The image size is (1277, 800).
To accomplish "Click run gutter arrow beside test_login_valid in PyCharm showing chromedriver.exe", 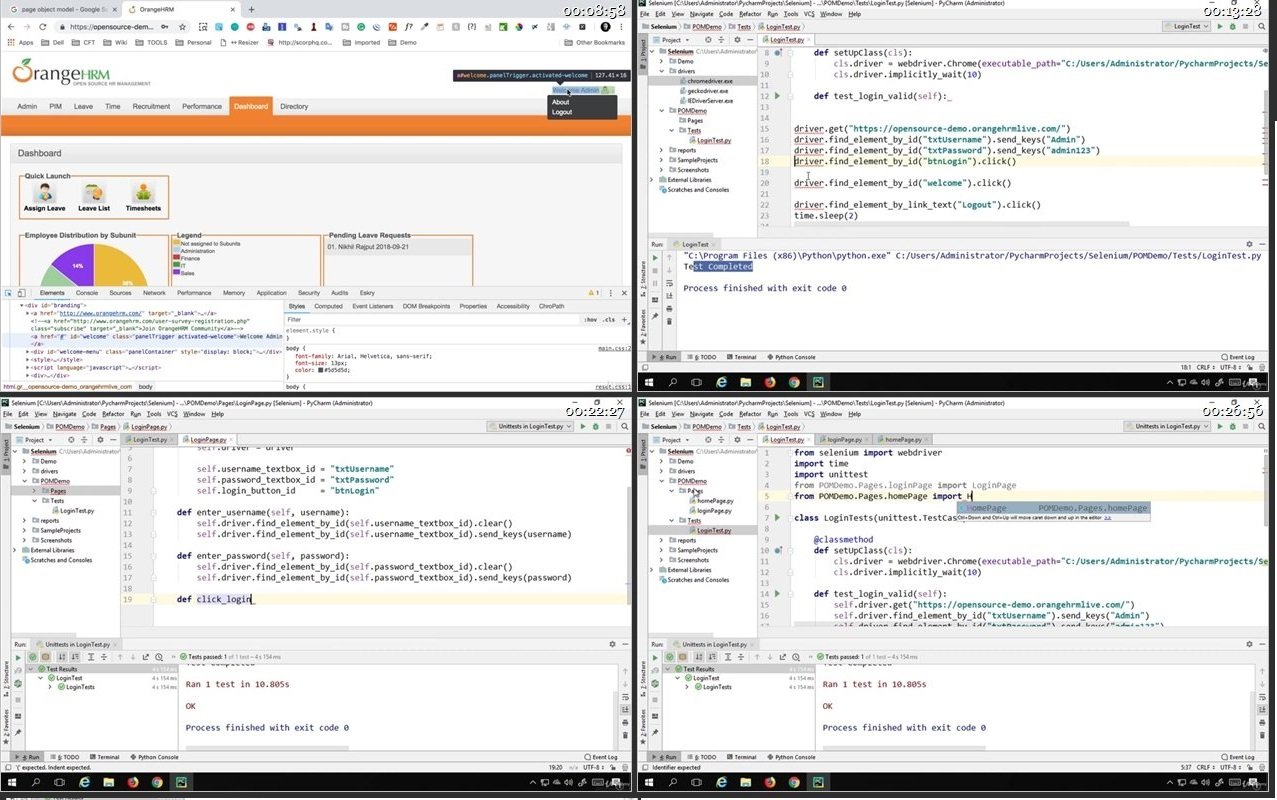I will [777, 96].
